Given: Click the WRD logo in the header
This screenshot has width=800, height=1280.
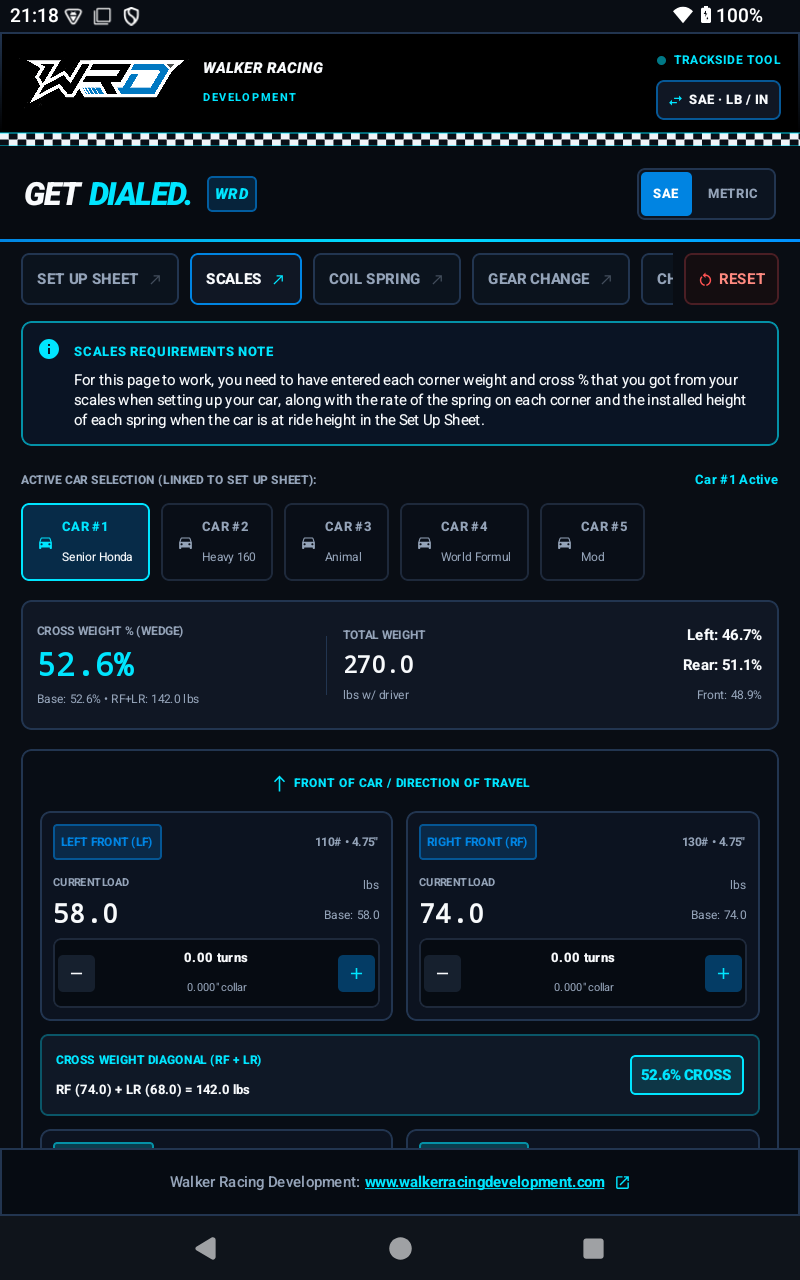Looking at the screenshot, I should point(105,81).
